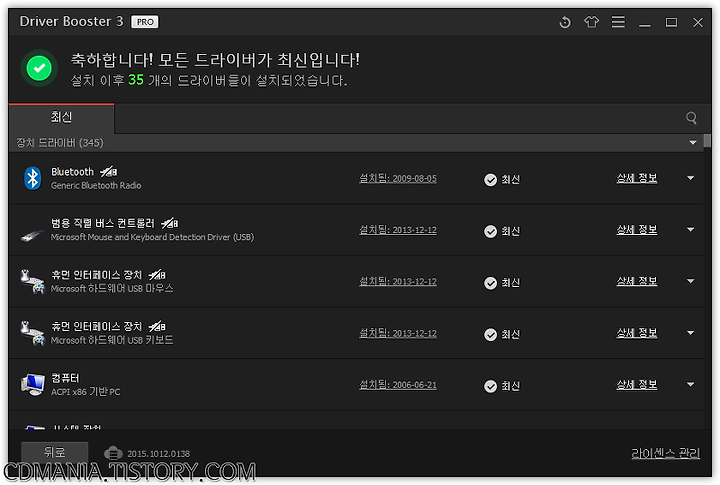Expand dropdown arrow on USB 마우스 row

690,281
